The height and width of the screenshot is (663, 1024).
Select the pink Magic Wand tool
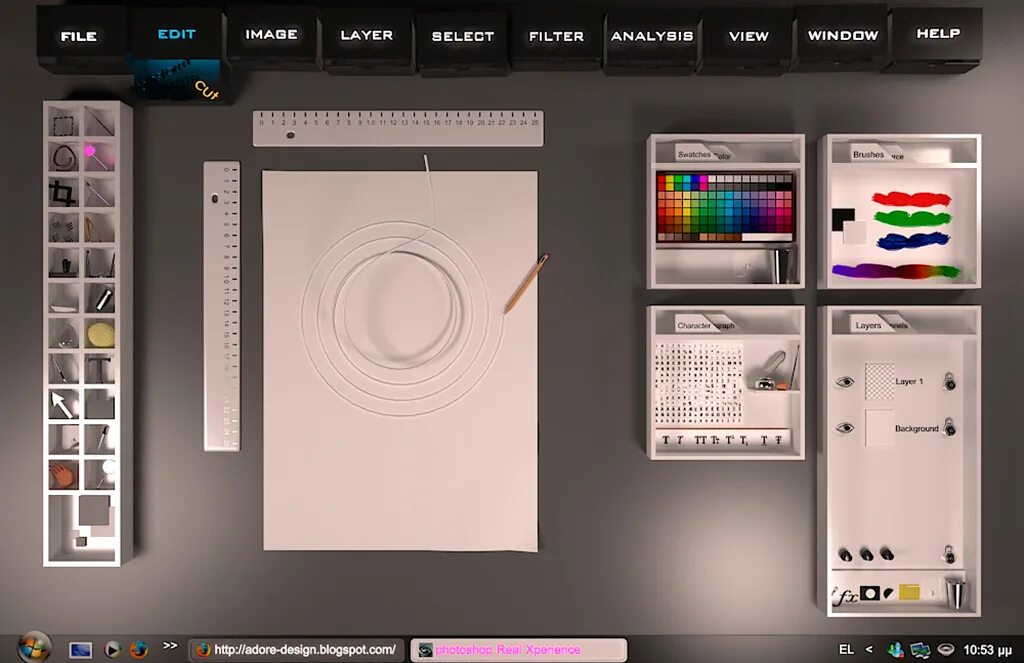pyautogui.click(x=99, y=157)
